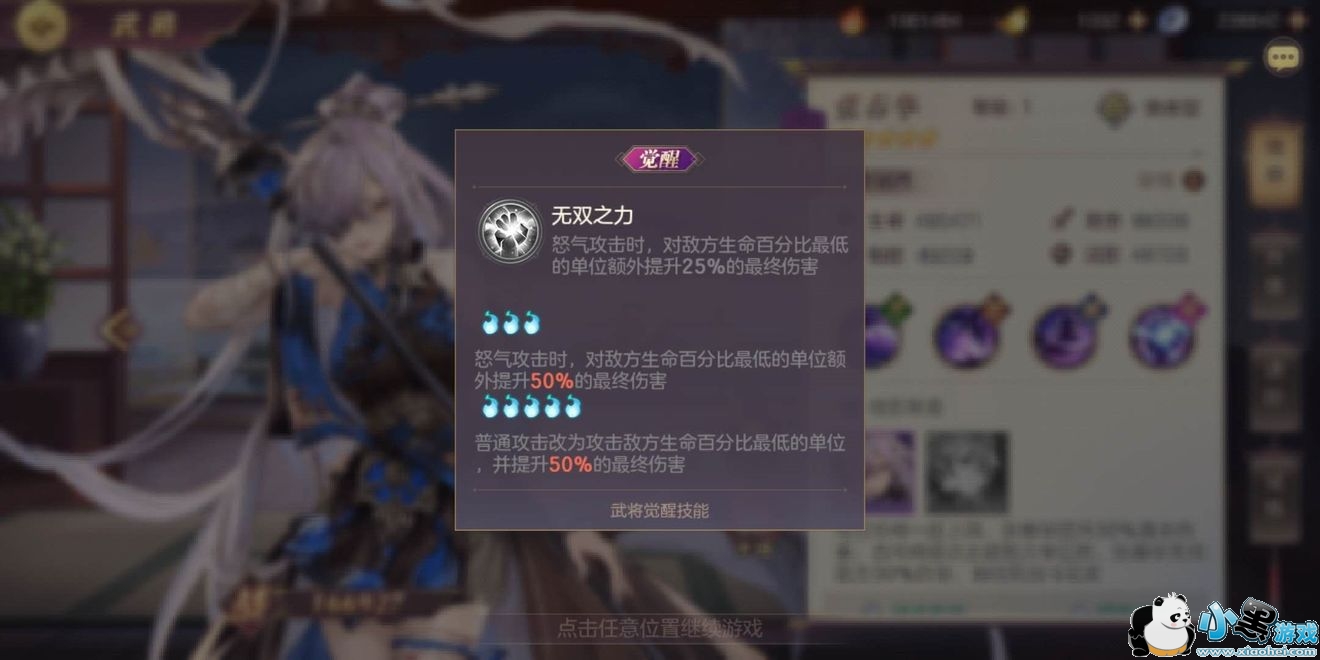
Task: Click the 无双之力 awakening skill icon
Action: (x=506, y=229)
